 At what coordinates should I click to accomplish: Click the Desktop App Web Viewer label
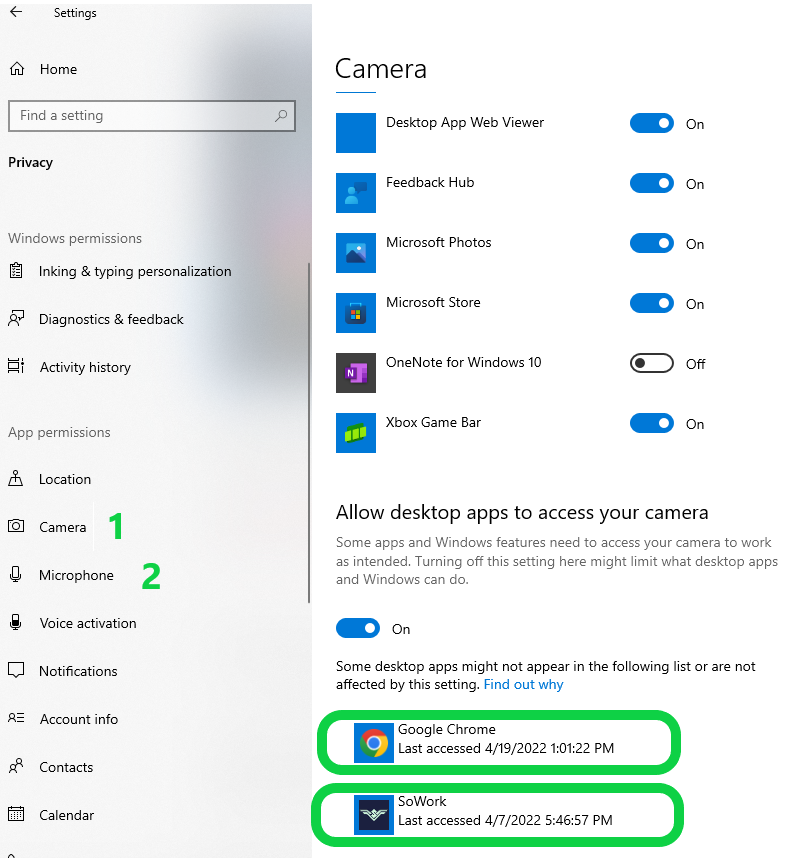[465, 123]
